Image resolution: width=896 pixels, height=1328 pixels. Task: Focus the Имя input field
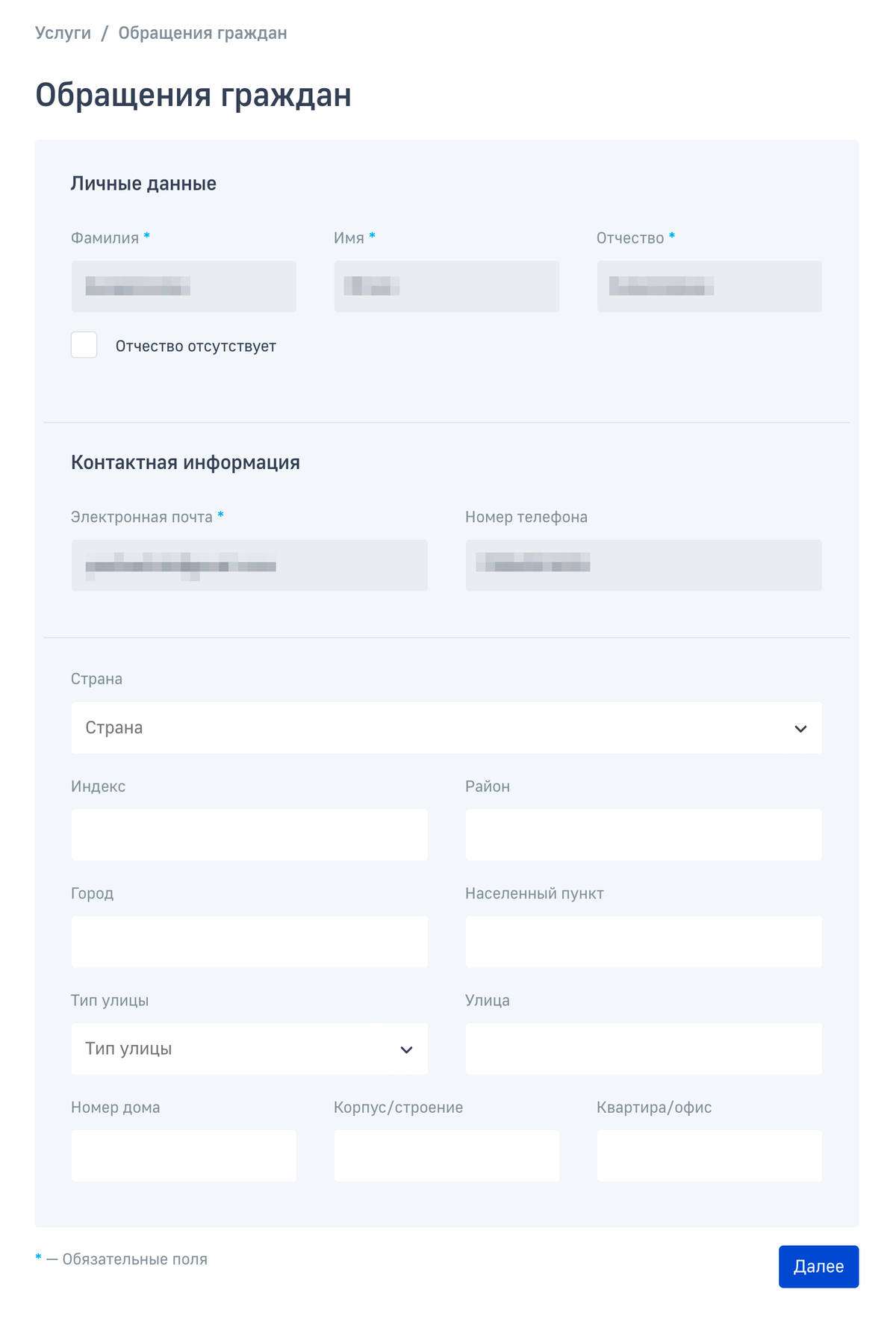tap(447, 286)
